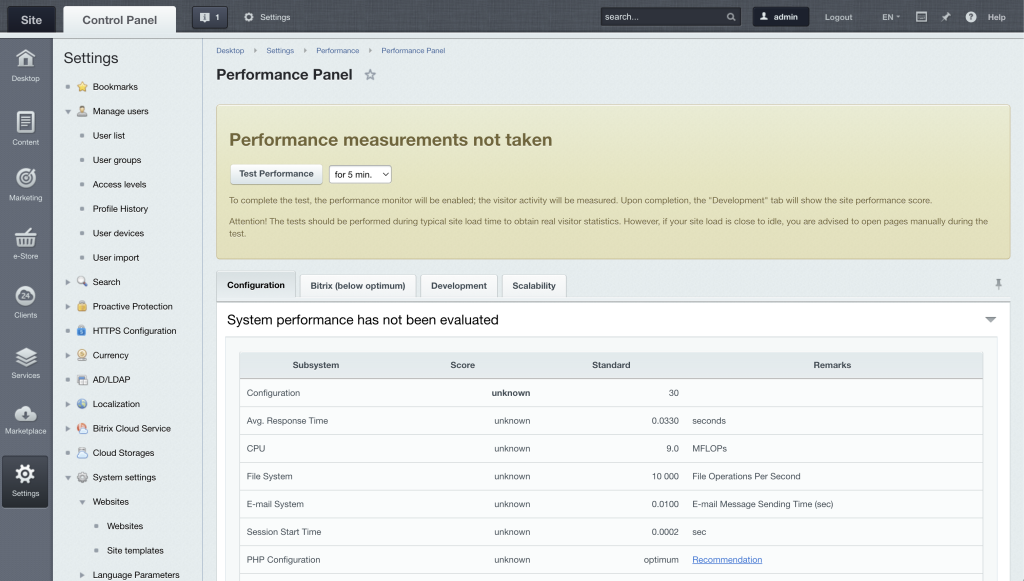Click the Currency icon in tree

[x=82, y=355]
